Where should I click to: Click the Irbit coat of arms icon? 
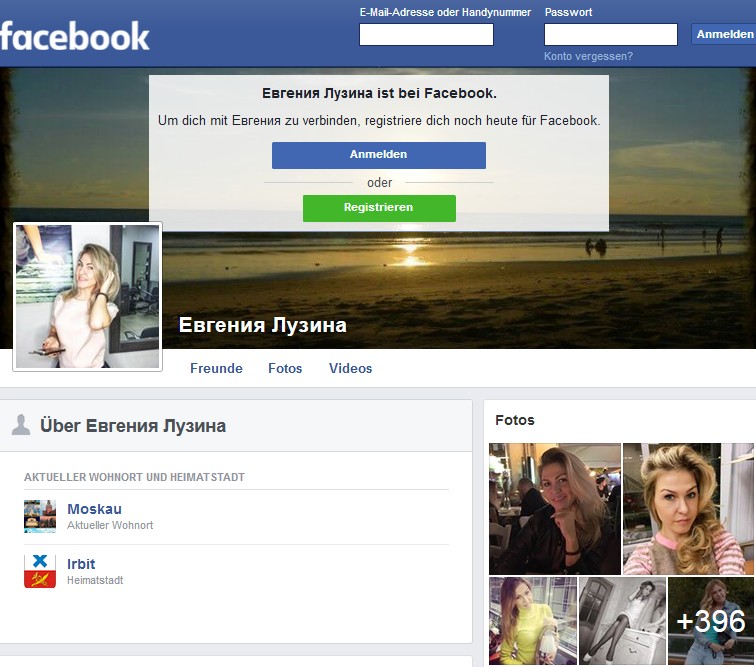click(x=40, y=572)
